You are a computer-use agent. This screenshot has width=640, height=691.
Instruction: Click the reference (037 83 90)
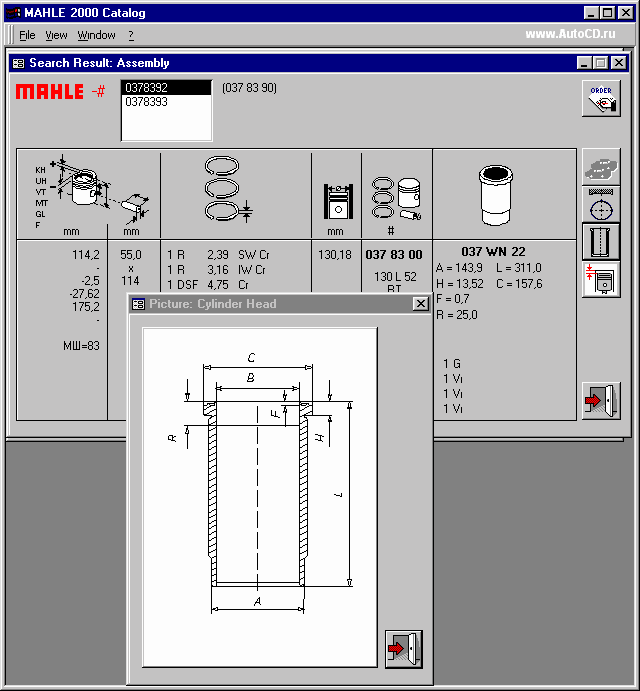pyautogui.click(x=249, y=88)
